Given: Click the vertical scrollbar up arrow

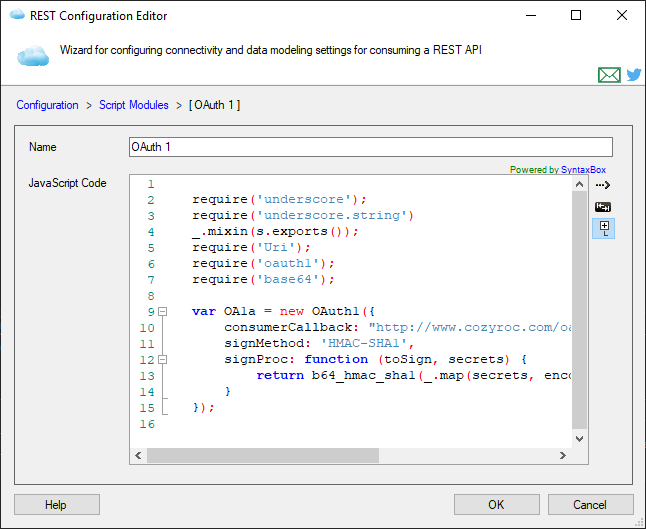Looking at the screenshot, I should [579, 184].
